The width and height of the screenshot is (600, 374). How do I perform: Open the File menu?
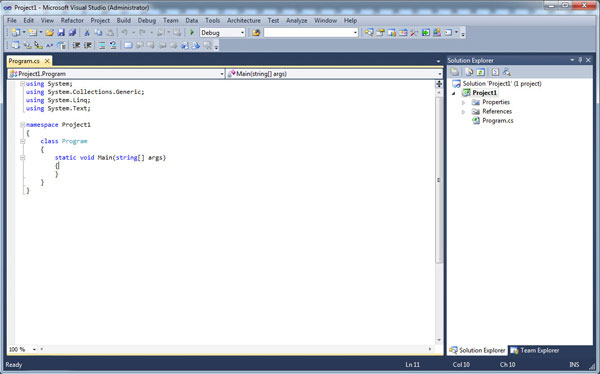point(11,20)
